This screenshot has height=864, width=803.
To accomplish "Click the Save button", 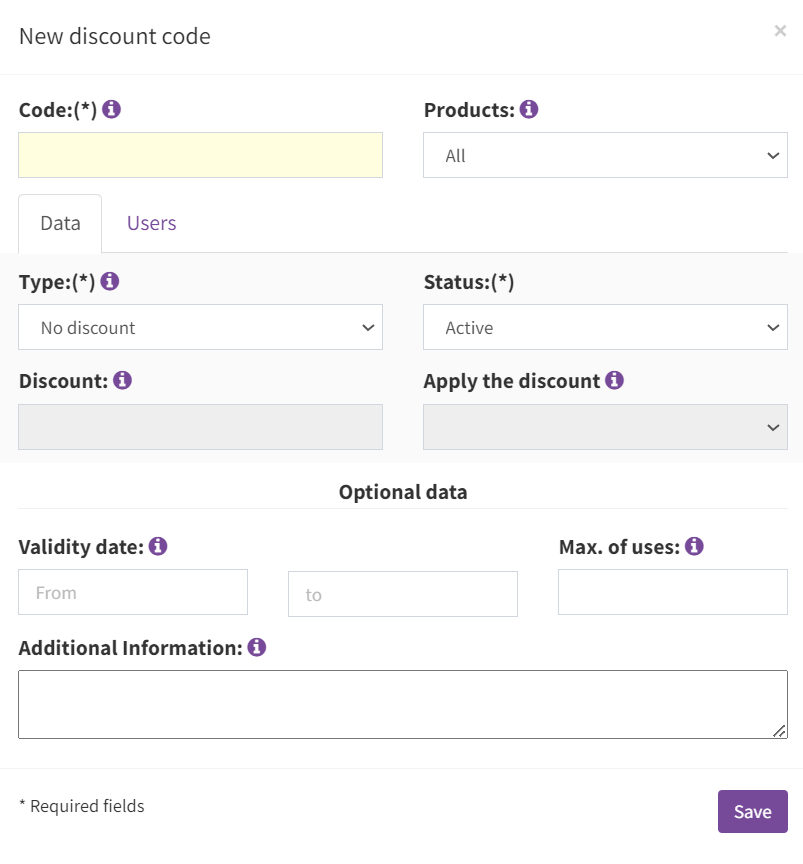I will click(752, 811).
